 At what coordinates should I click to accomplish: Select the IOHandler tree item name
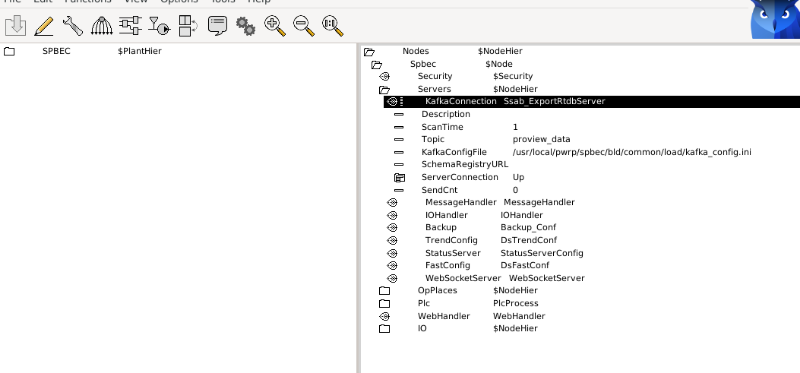(x=446, y=215)
